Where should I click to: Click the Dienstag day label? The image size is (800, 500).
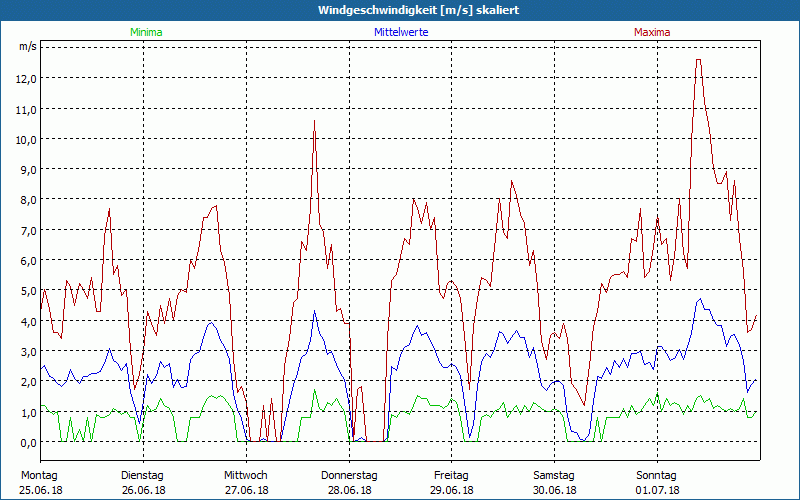pos(142,476)
